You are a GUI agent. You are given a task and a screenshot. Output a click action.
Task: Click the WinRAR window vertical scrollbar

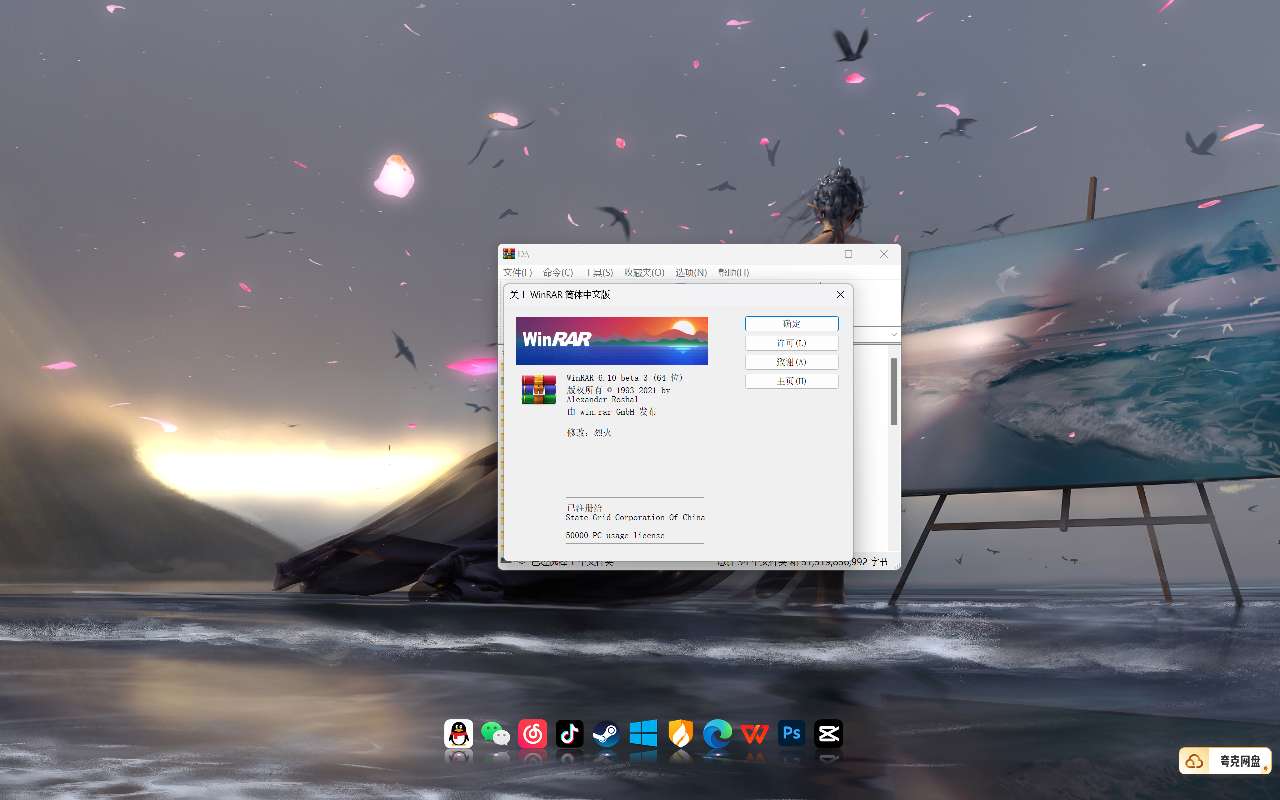pyautogui.click(x=894, y=391)
